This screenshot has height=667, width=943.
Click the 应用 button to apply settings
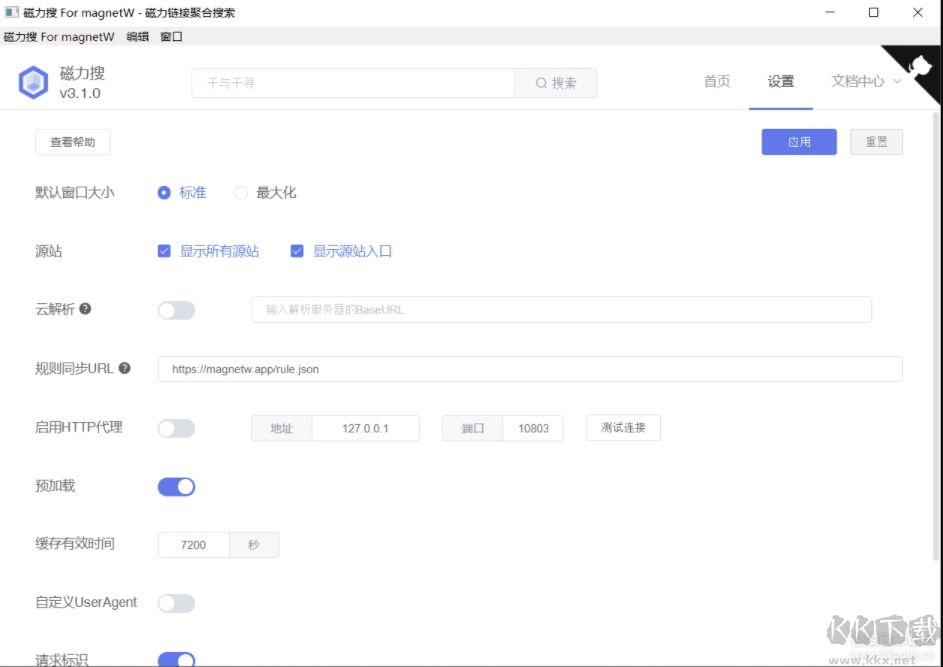click(799, 141)
